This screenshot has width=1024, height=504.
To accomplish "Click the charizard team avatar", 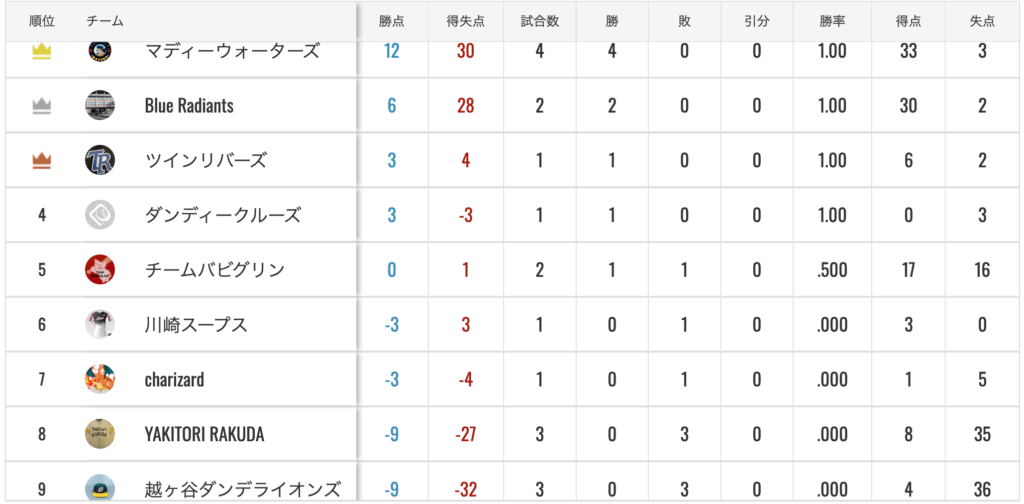I will pyautogui.click(x=100, y=379).
